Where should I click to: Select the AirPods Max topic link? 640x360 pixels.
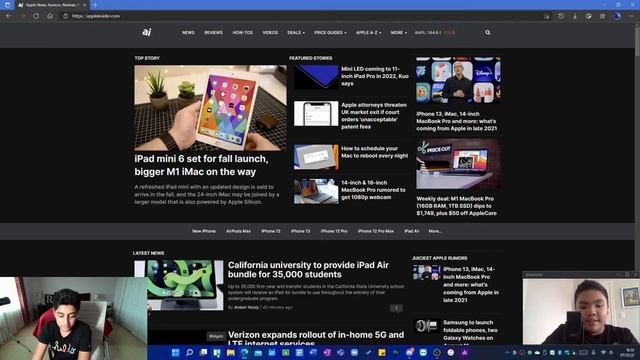tap(238, 231)
